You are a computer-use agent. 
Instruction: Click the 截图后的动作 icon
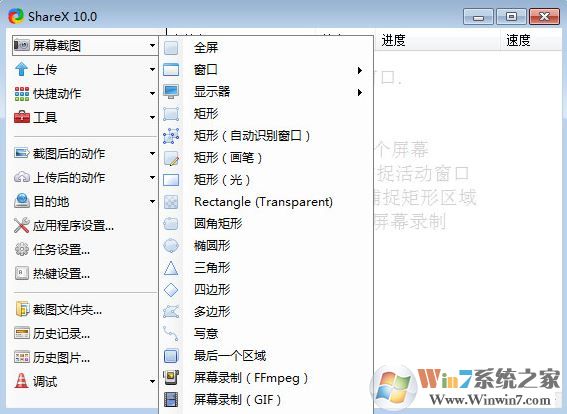click(x=22, y=153)
